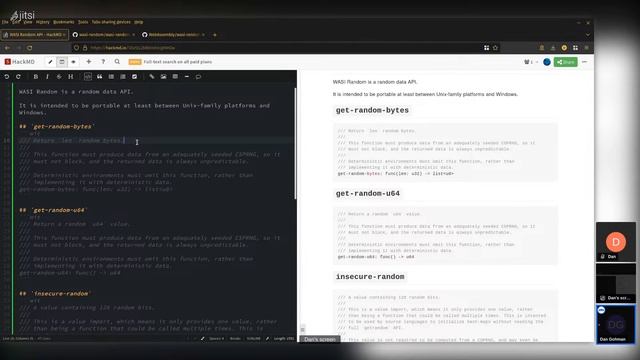The height and width of the screenshot is (360, 640).
Task: Open online users count dropdown
Action: (x=531, y=62)
